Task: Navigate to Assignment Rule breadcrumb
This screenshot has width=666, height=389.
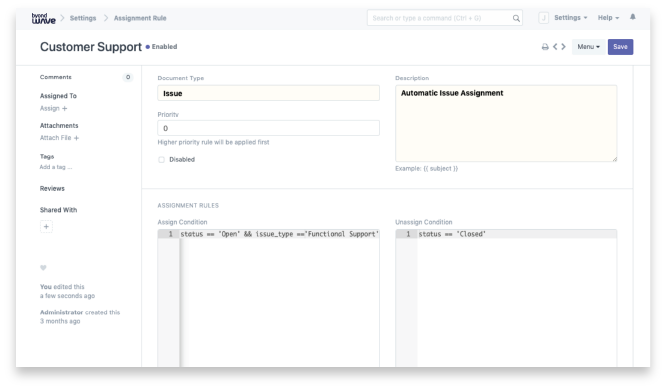Action: 140,18
